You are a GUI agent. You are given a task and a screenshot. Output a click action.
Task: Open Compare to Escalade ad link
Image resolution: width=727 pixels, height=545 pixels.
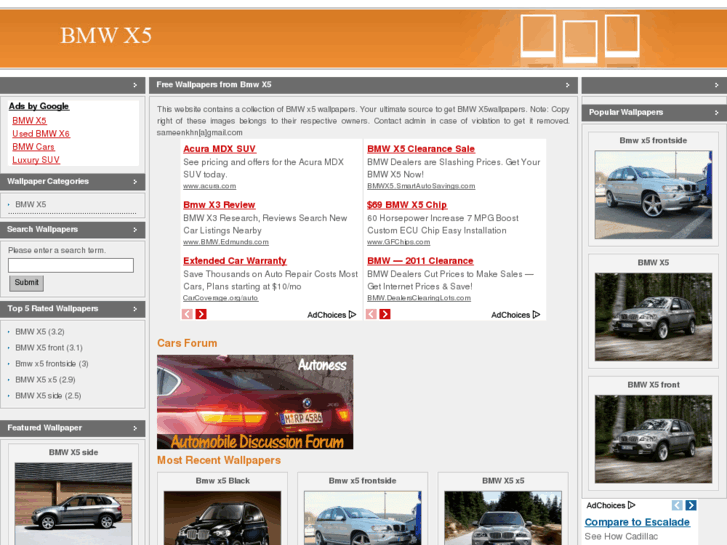(x=637, y=522)
